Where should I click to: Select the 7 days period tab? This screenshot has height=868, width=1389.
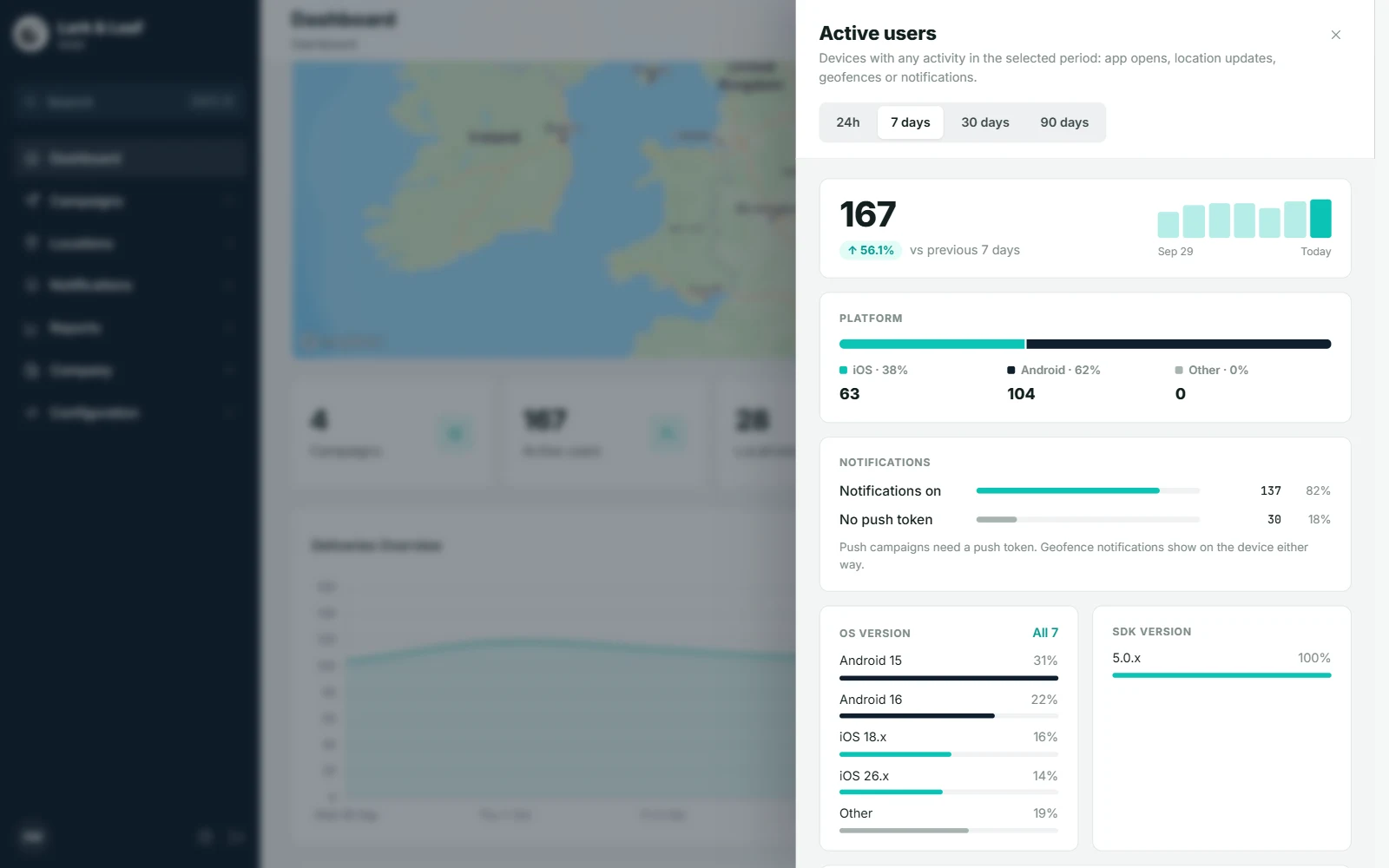910,122
